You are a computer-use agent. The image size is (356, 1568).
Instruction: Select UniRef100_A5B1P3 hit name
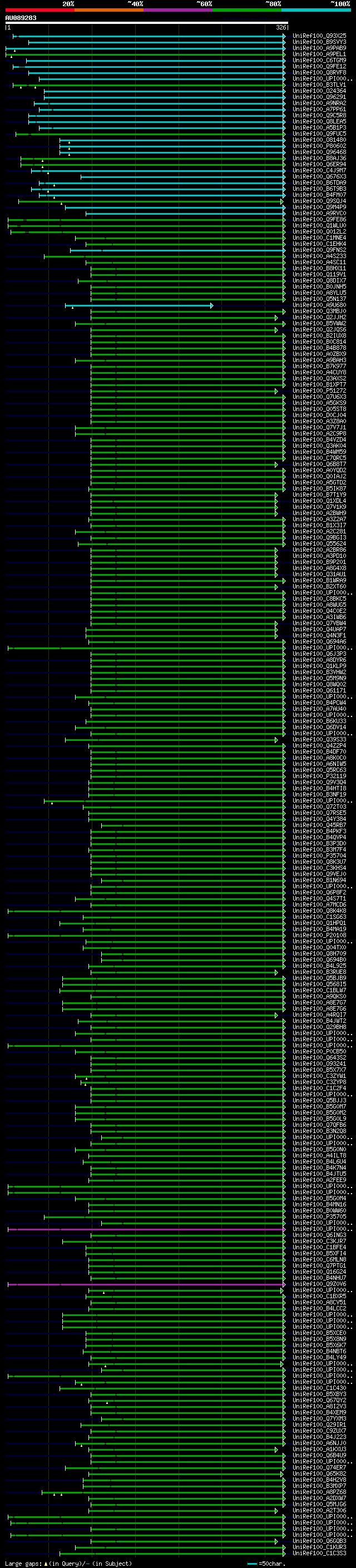319,128
